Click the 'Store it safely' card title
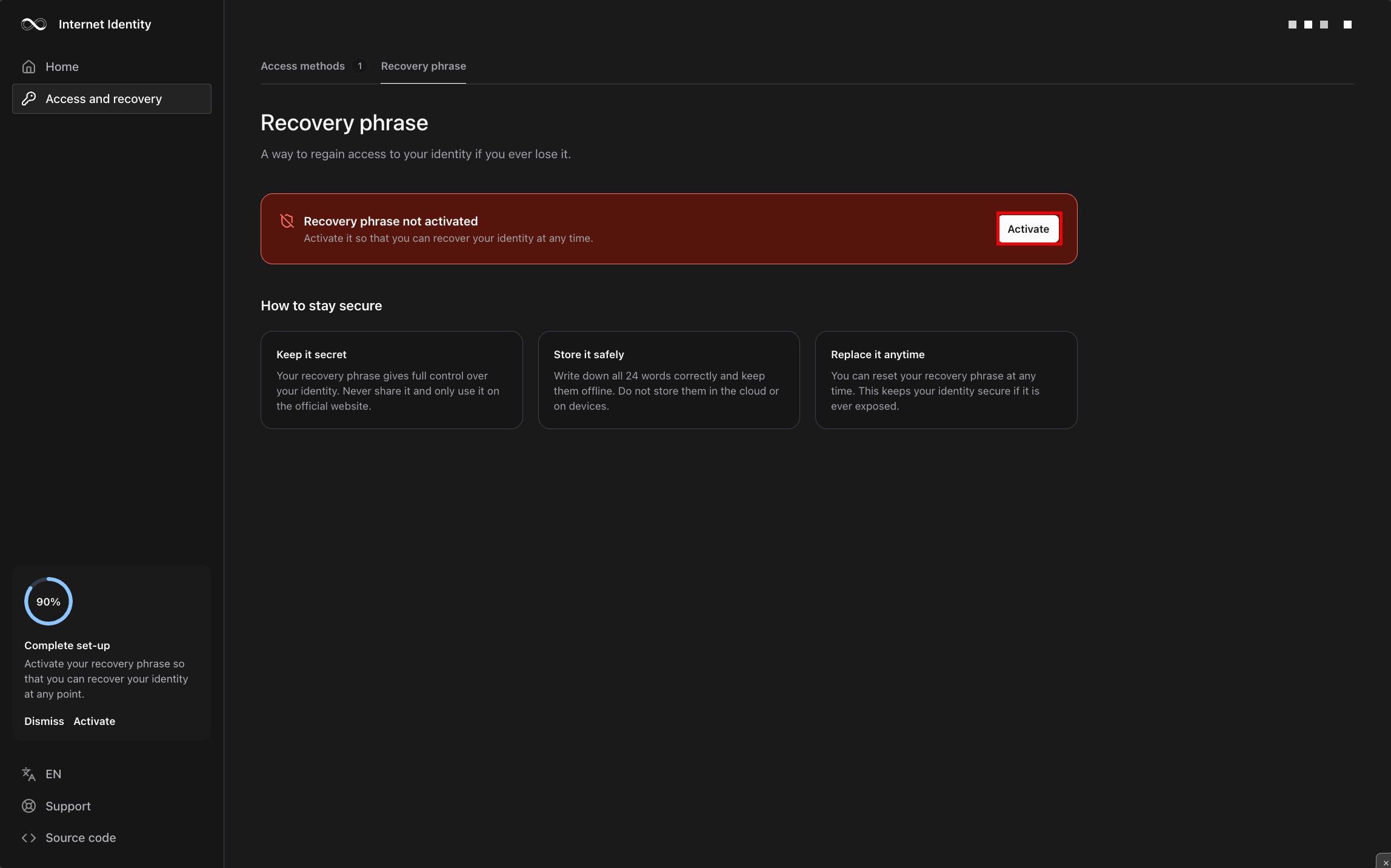Image resolution: width=1391 pixels, height=868 pixels. pos(589,355)
